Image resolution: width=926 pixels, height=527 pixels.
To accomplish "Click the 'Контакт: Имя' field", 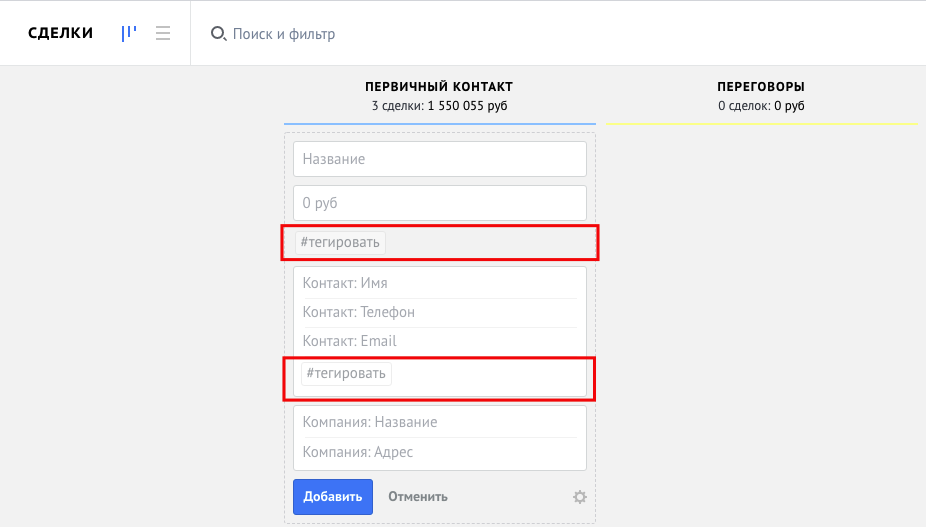I will (439, 283).
